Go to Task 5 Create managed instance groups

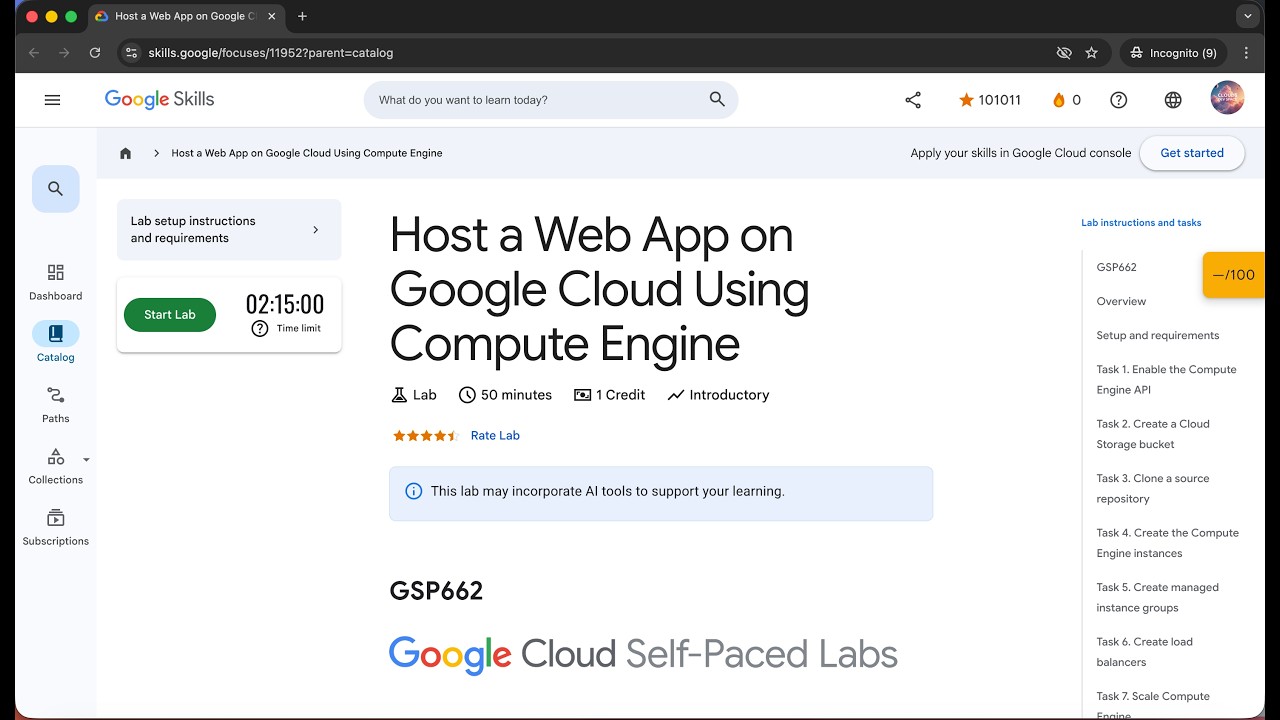tap(1157, 597)
